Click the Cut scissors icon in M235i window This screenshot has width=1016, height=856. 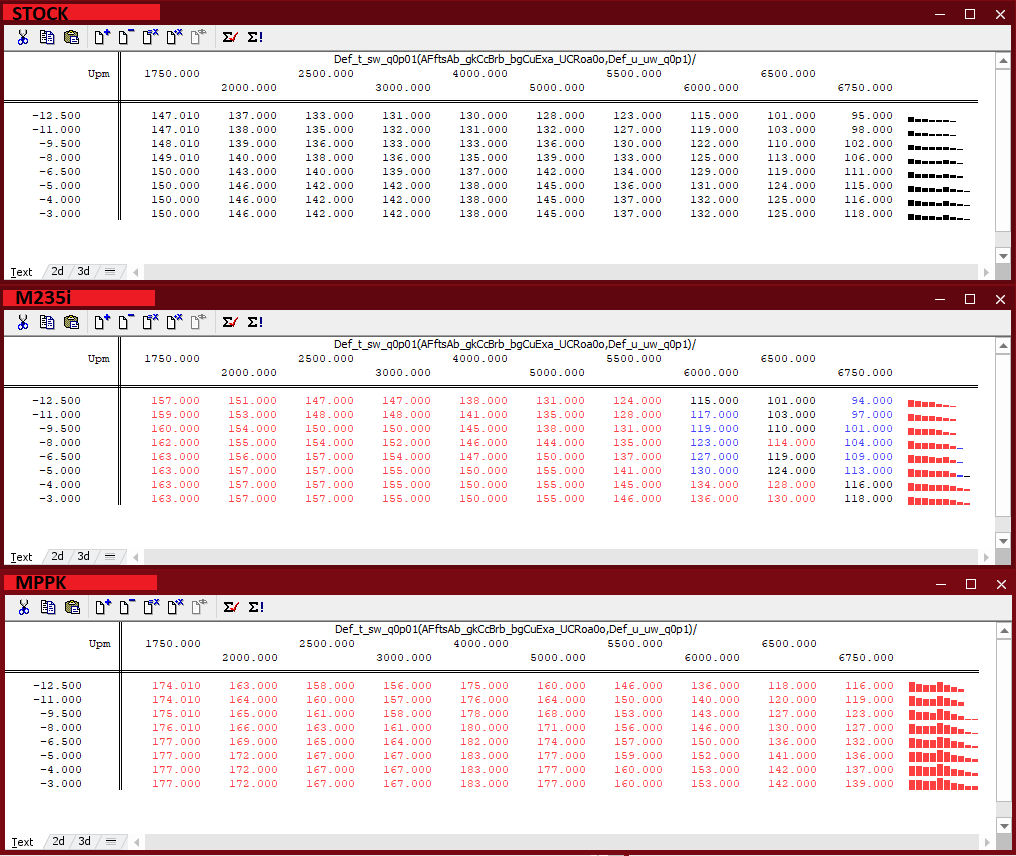point(23,323)
